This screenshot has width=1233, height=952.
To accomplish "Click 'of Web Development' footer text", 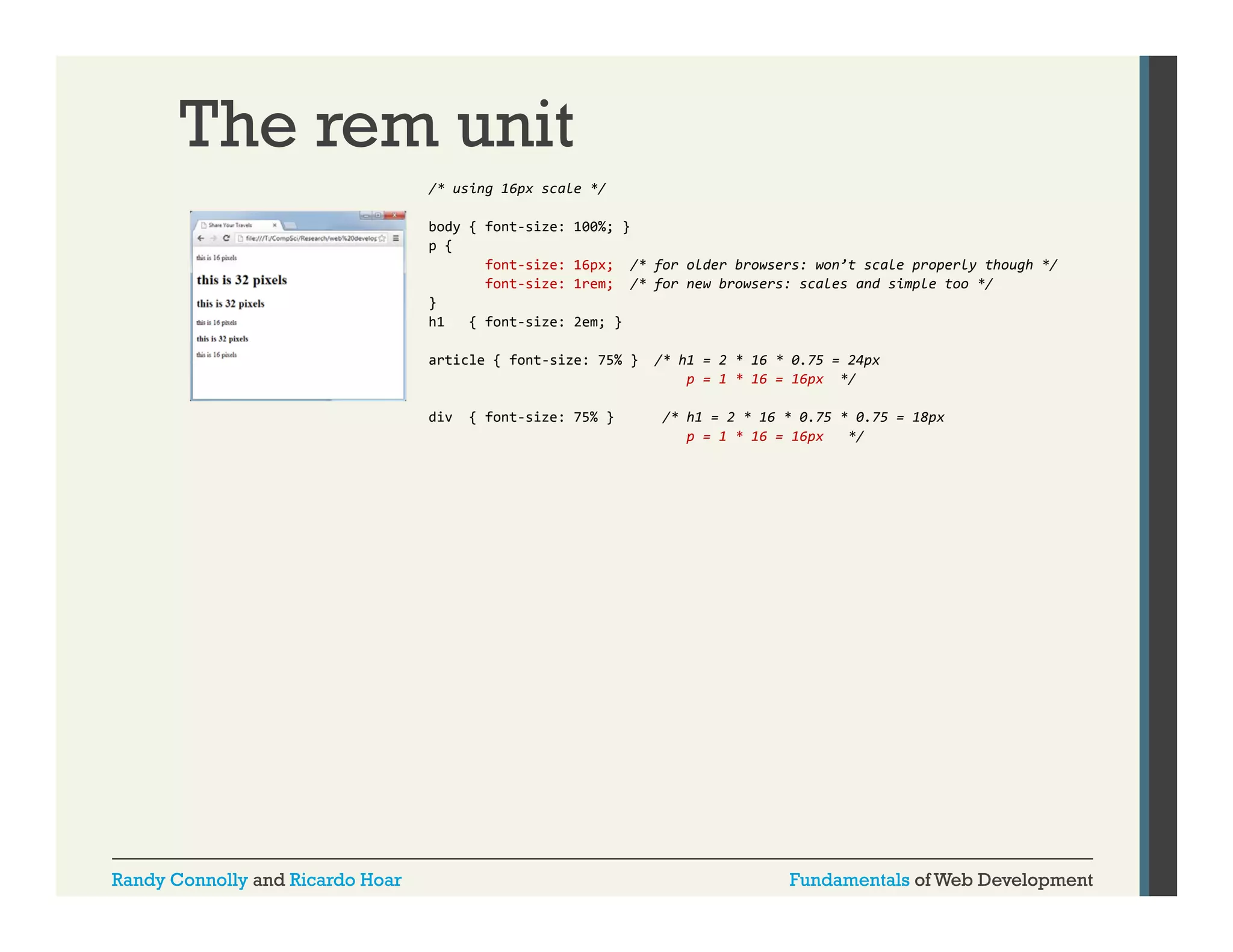I will tap(1004, 880).
